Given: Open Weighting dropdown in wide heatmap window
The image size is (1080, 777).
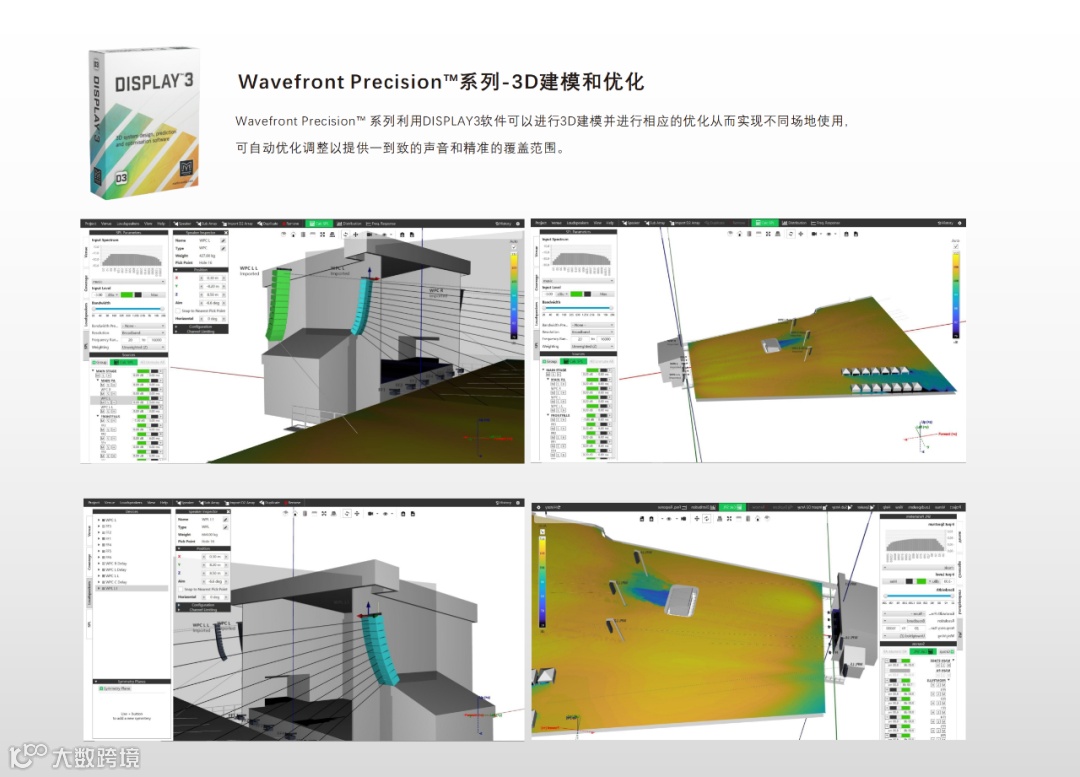Looking at the screenshot, I should (592, 346).
